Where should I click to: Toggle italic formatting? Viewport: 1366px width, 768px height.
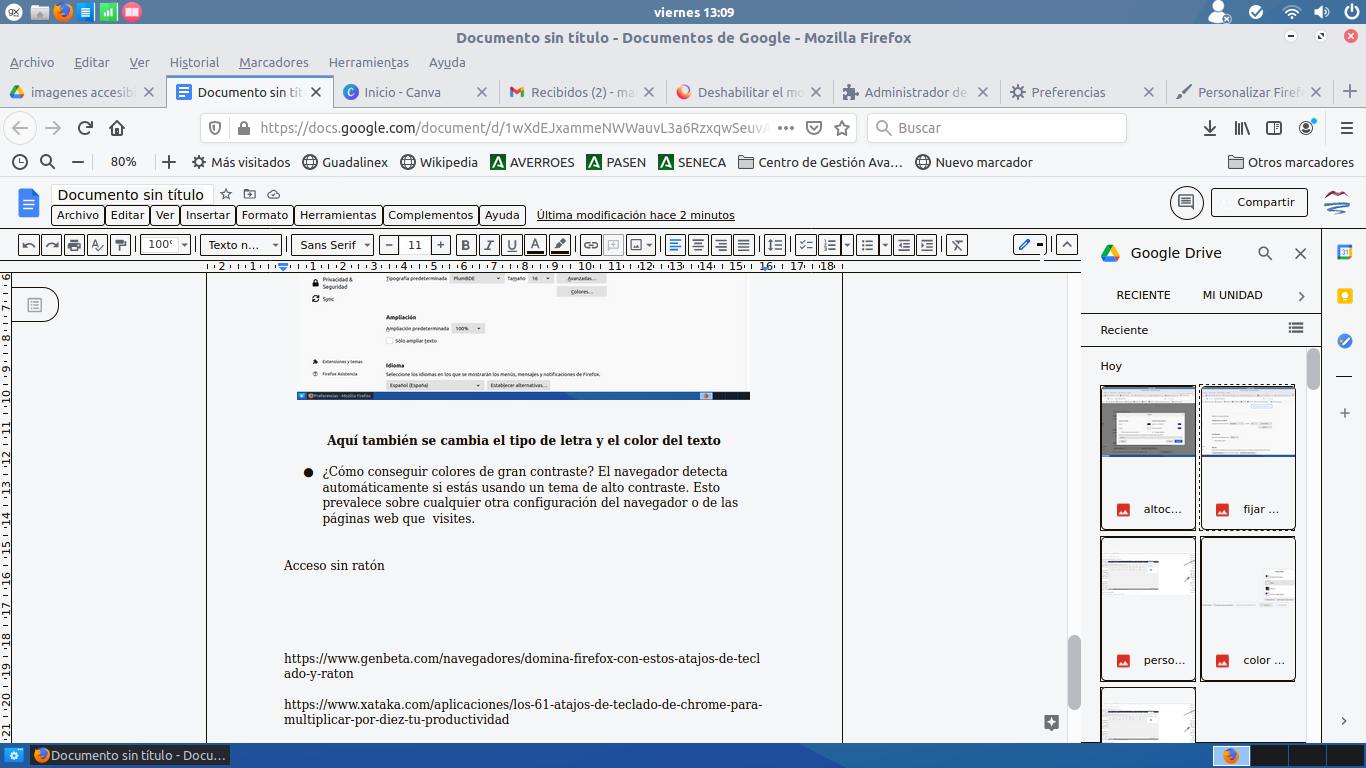click(489, 245)
